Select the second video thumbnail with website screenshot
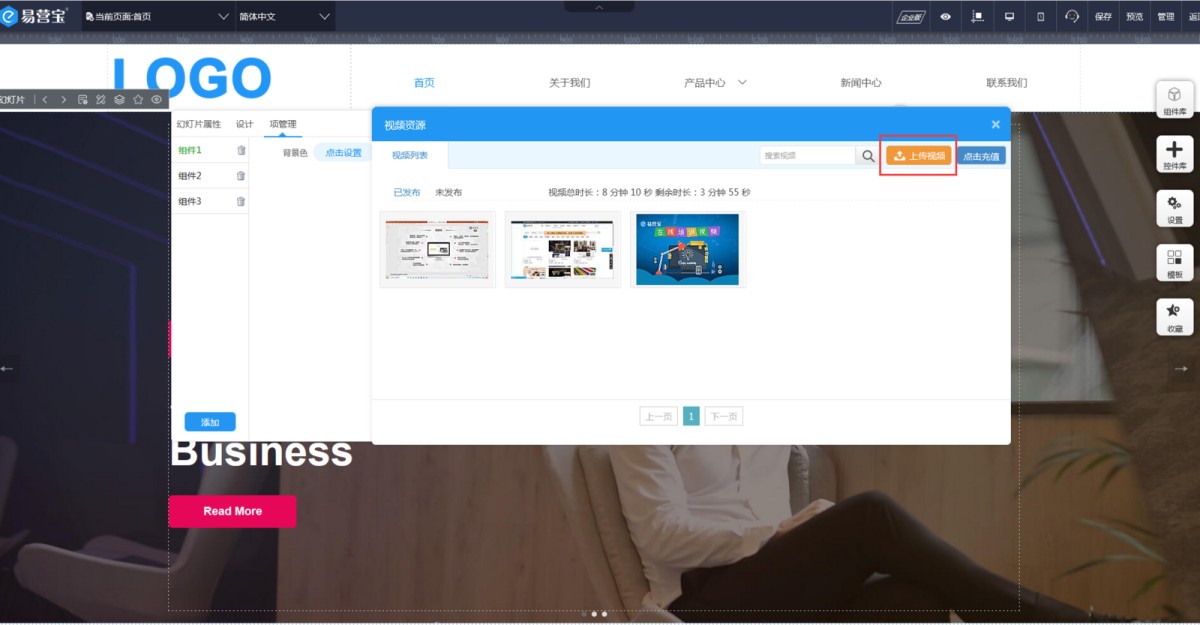 (562, 249)
